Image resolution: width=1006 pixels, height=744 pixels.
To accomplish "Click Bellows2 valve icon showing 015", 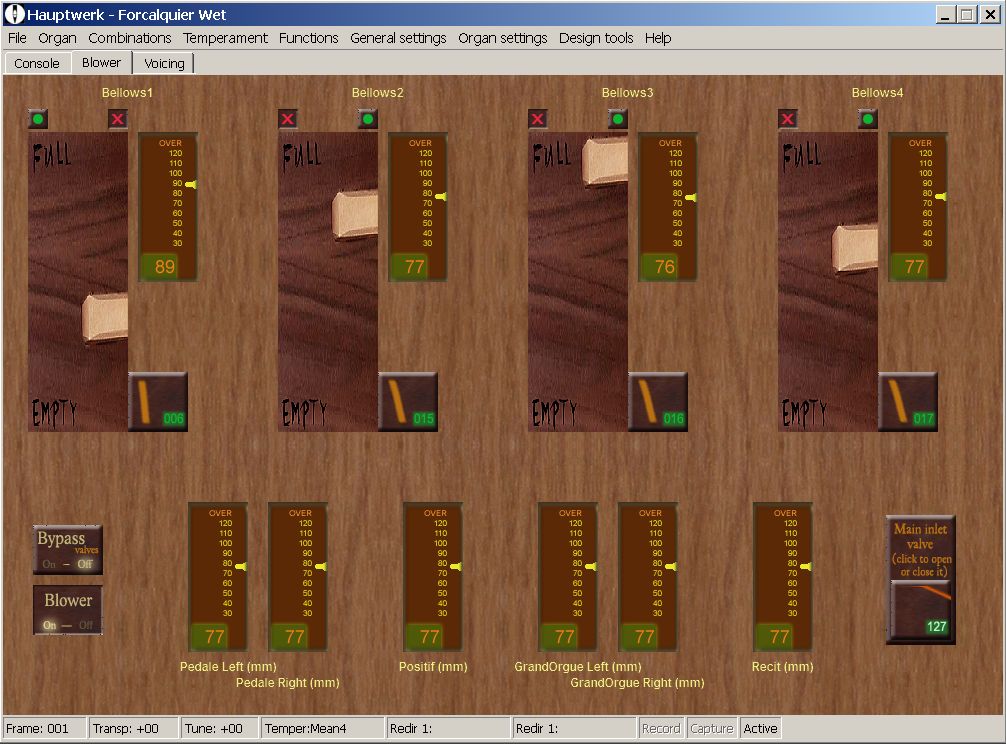I will [408, 401].
